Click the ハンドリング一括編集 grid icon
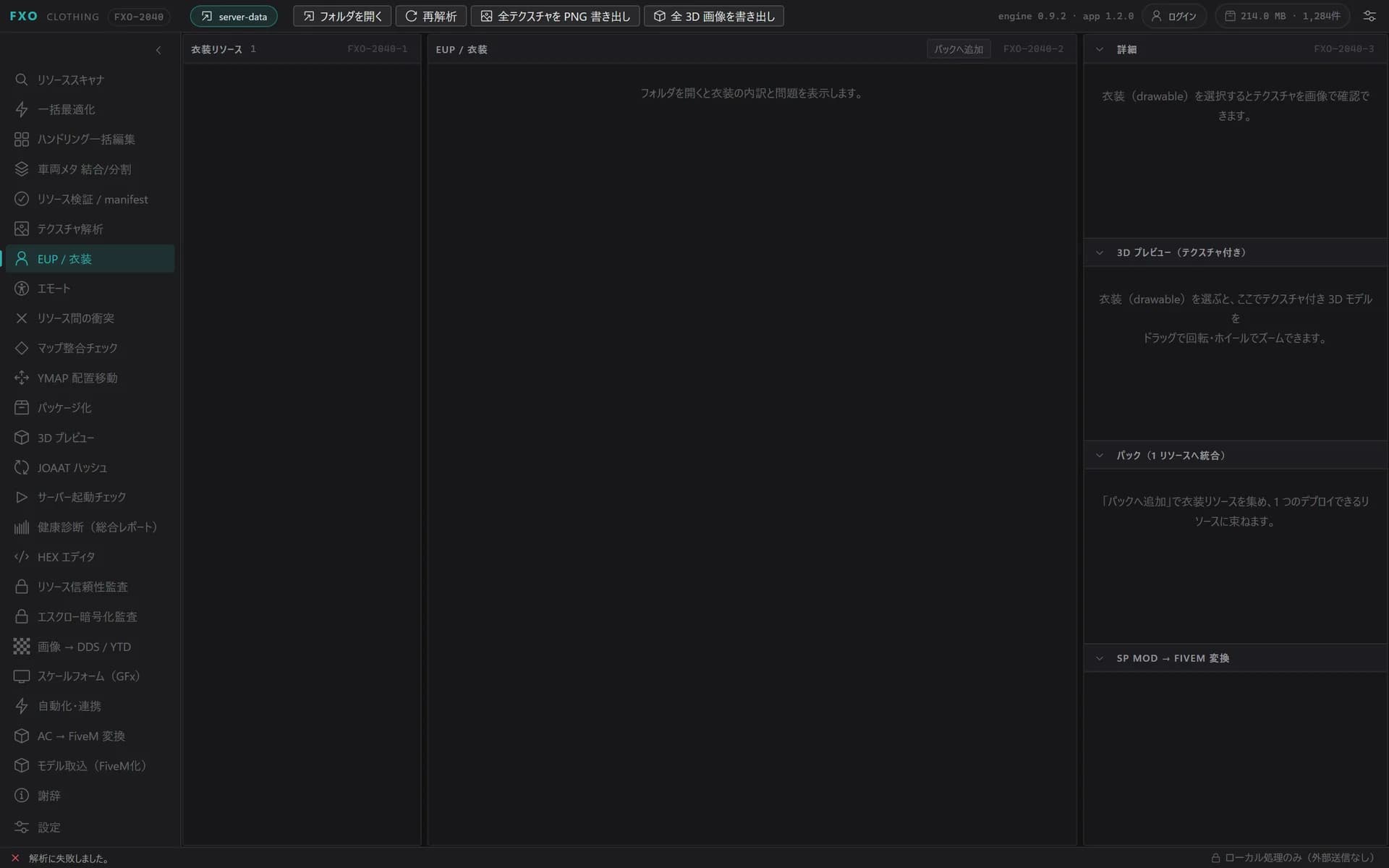 (x=22, y=140)
